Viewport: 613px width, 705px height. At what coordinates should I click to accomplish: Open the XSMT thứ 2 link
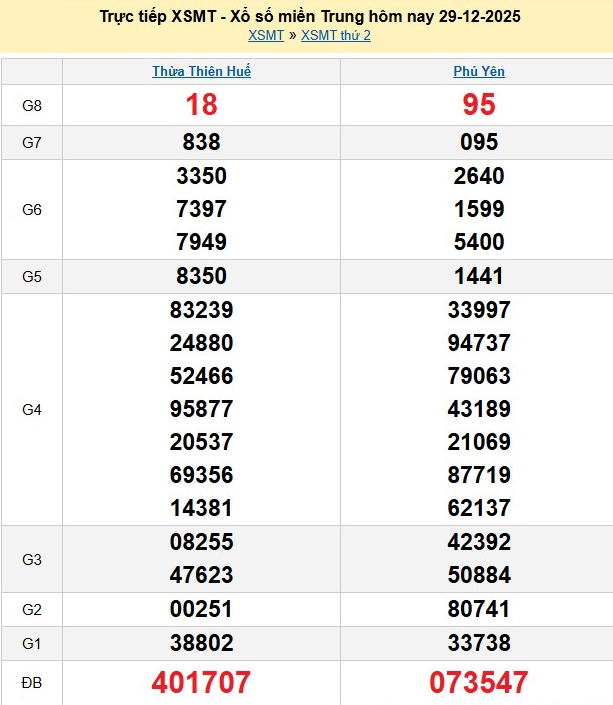[336, 36]
